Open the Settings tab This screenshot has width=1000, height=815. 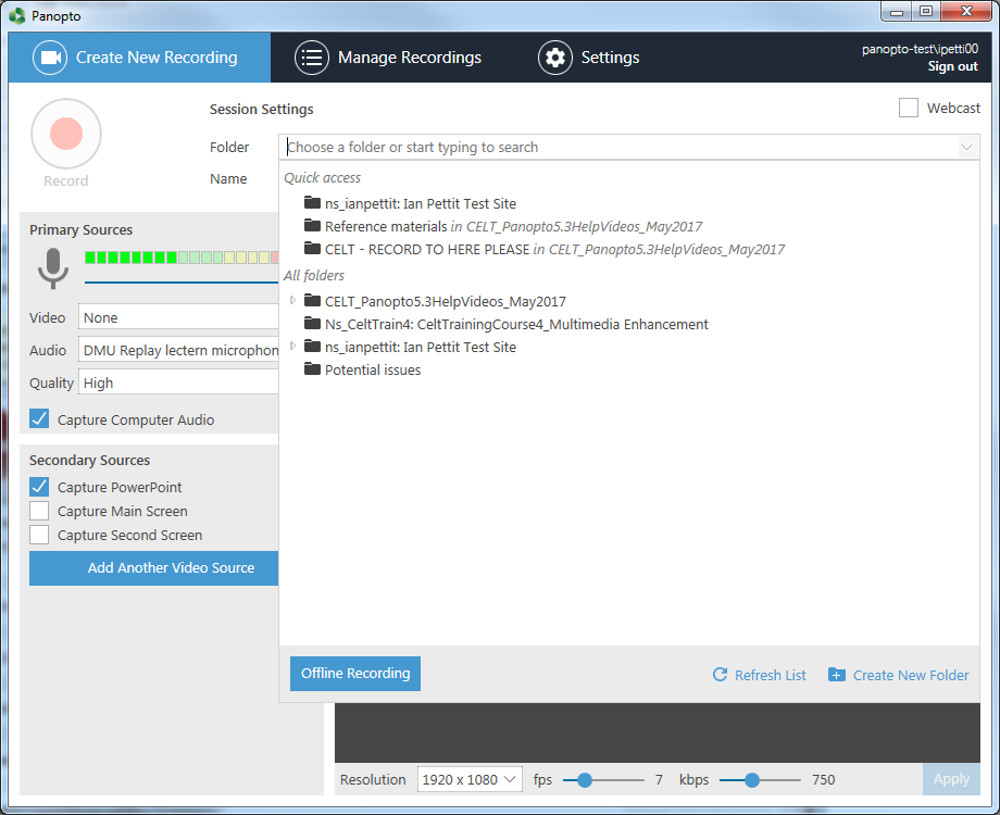[588, 57]
